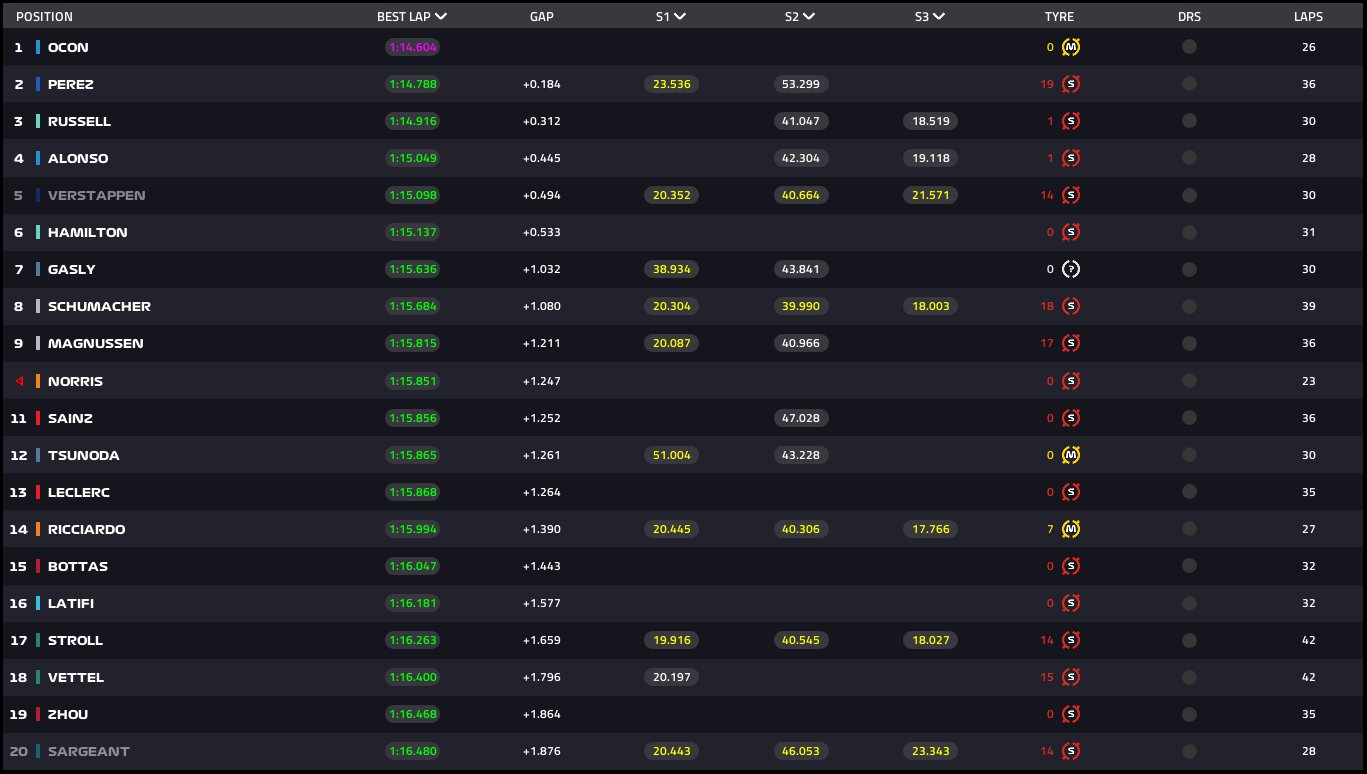Viewport: 1367px width, 774px height.
Task: Click Perez's blue team color bar
Action: (38, 84)
